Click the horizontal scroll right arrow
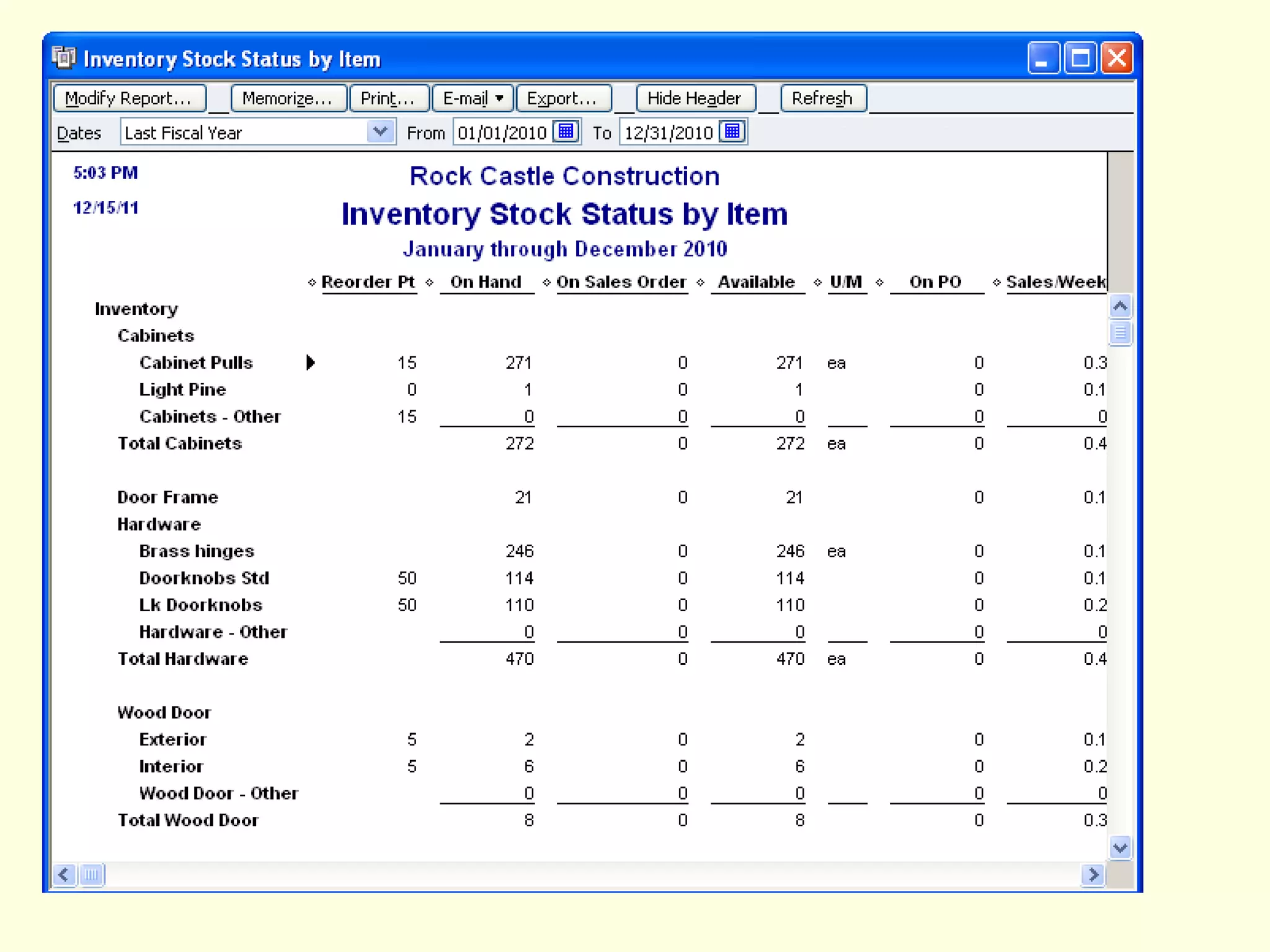1270x952 pixels. coord(1093,875)
